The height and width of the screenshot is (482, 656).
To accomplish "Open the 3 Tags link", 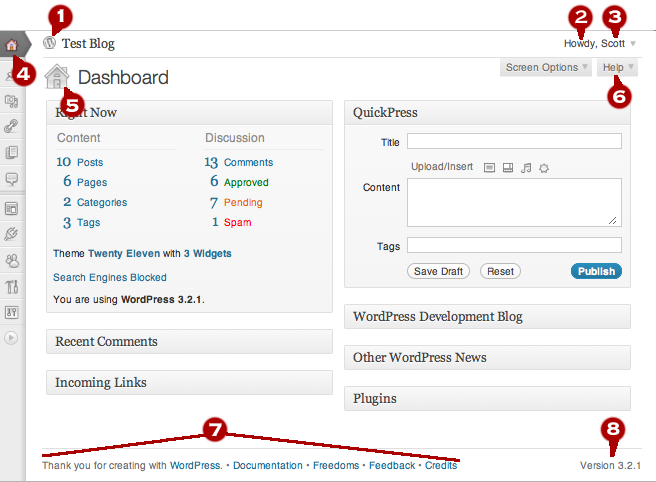I will pyautogui.click(x=82, y=222).
